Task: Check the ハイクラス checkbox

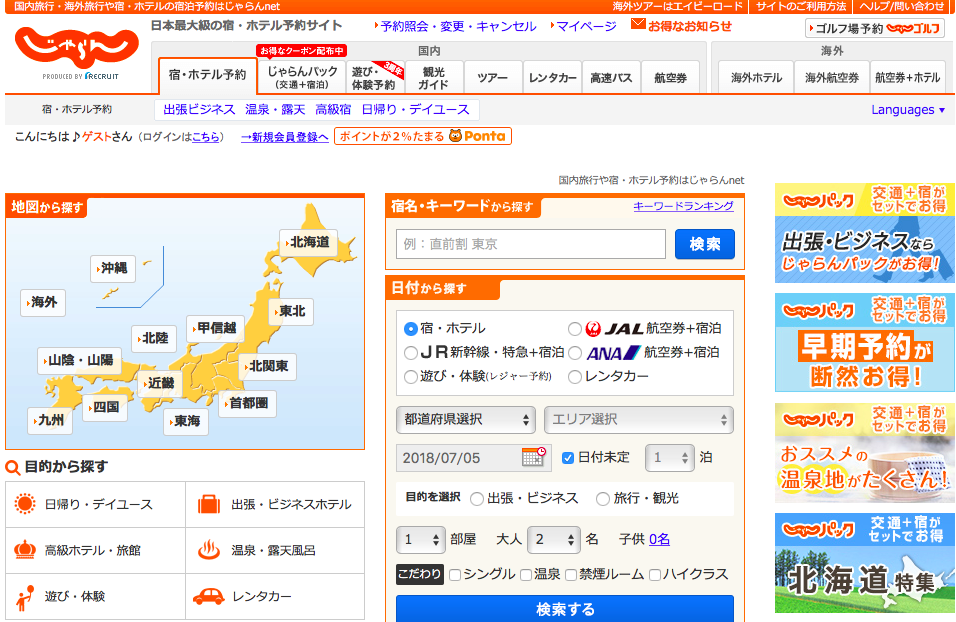Action: 655,574
